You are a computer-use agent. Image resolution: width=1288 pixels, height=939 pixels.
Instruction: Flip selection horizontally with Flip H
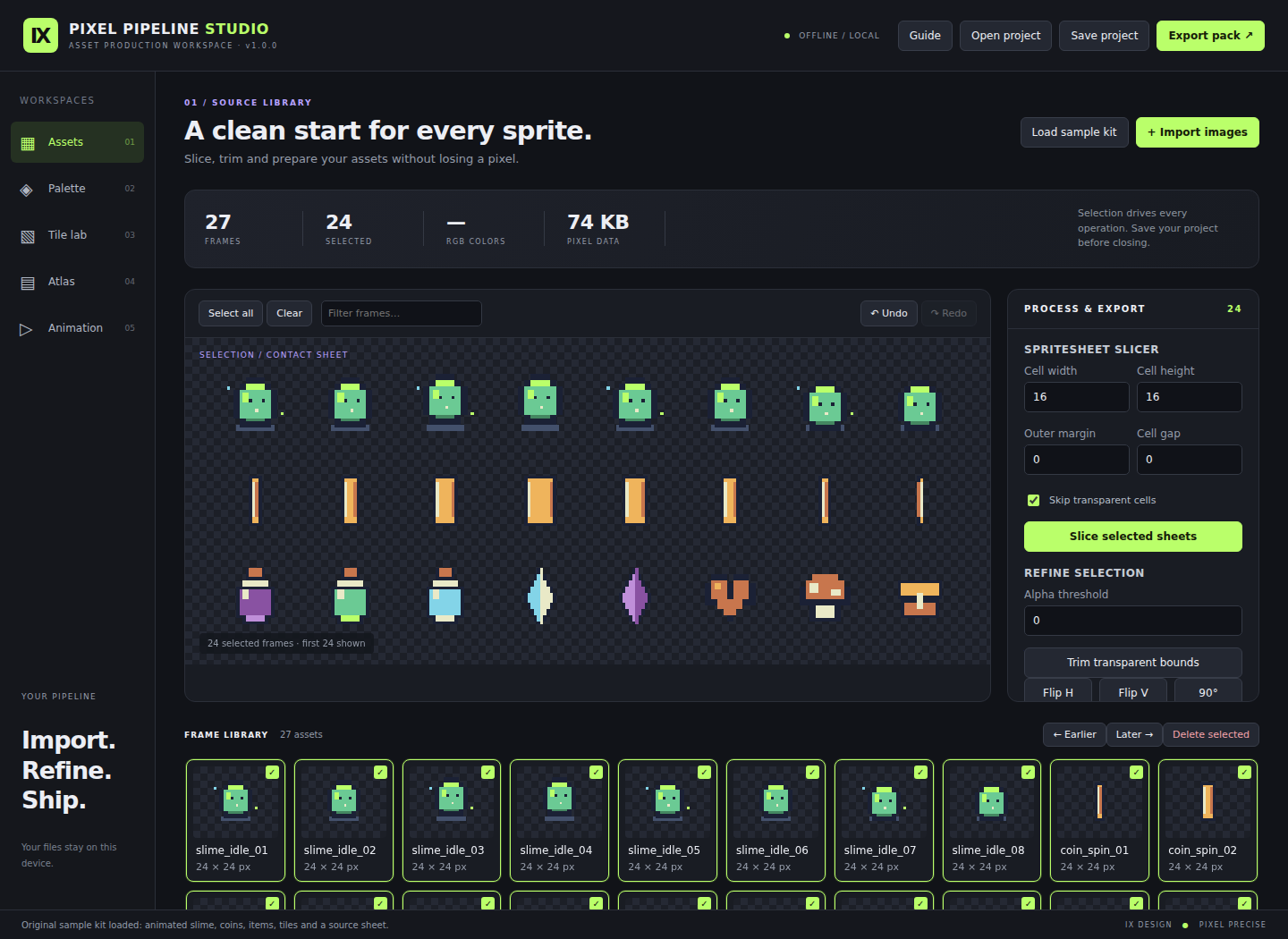1058,691
